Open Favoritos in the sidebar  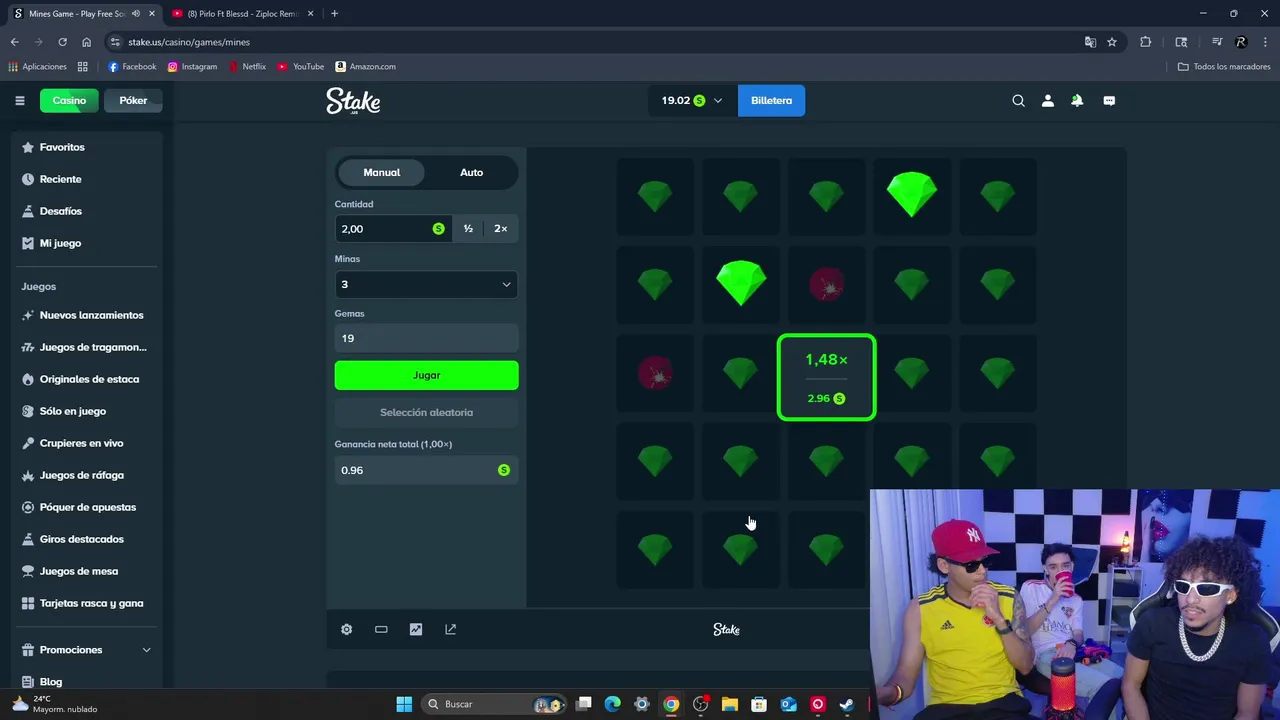(x=87, y=147)
